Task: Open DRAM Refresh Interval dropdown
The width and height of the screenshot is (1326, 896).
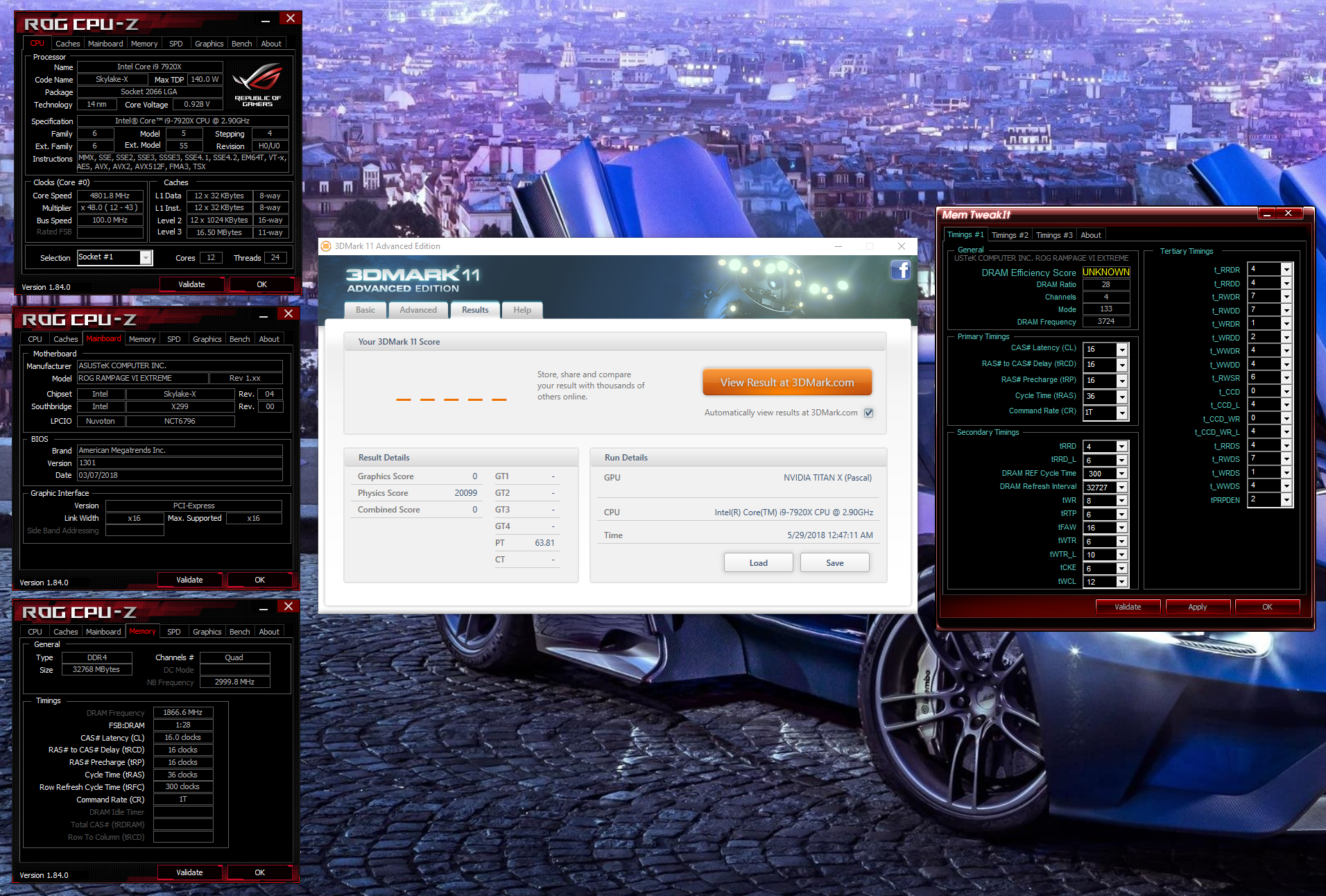Action: coord(1121,488)
